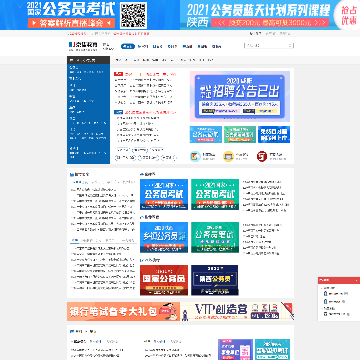Open the blue 乡镇公务员 card
Image resolution: width=360 pixels, height=360 pixels.
164,237
